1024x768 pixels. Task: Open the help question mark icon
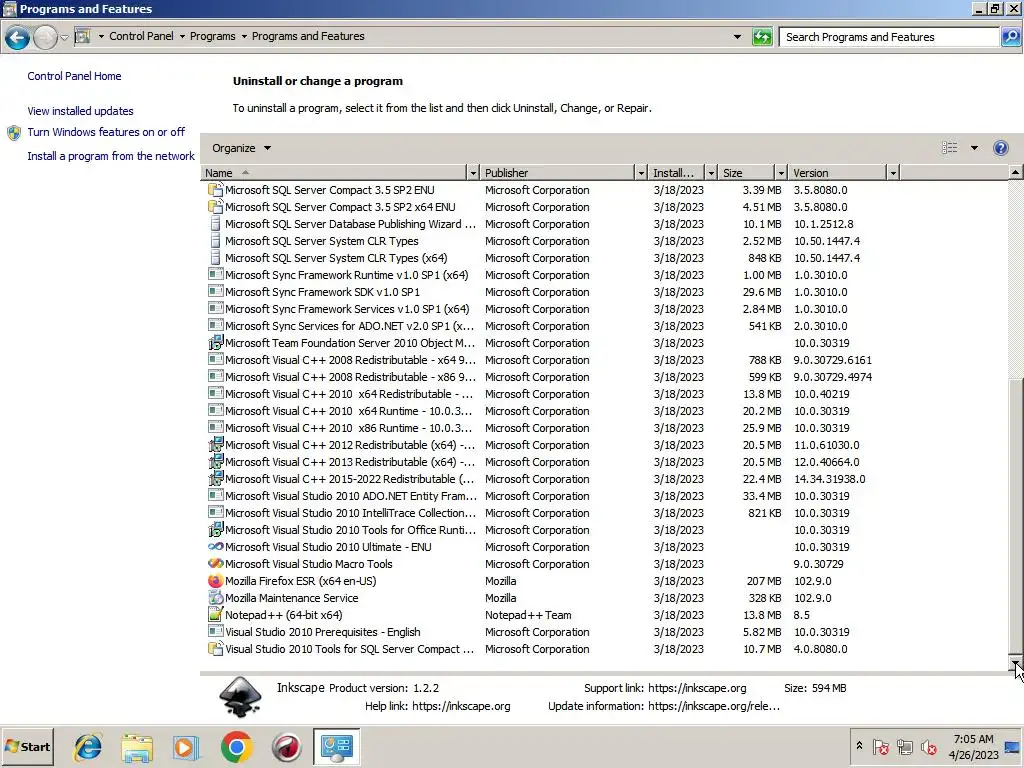coord(1000,148)
